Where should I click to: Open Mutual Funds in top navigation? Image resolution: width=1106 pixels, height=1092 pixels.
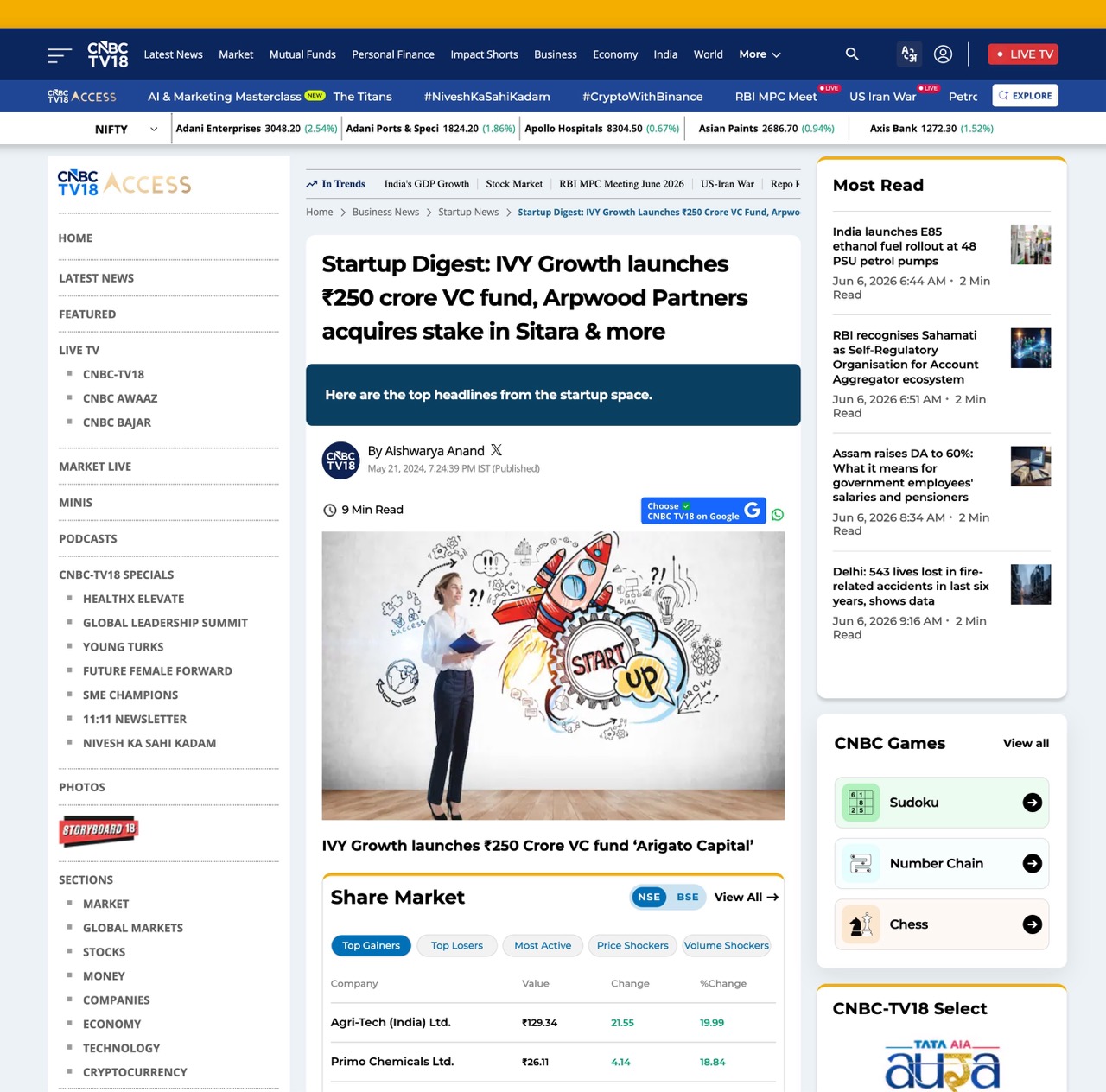[302, 54]
